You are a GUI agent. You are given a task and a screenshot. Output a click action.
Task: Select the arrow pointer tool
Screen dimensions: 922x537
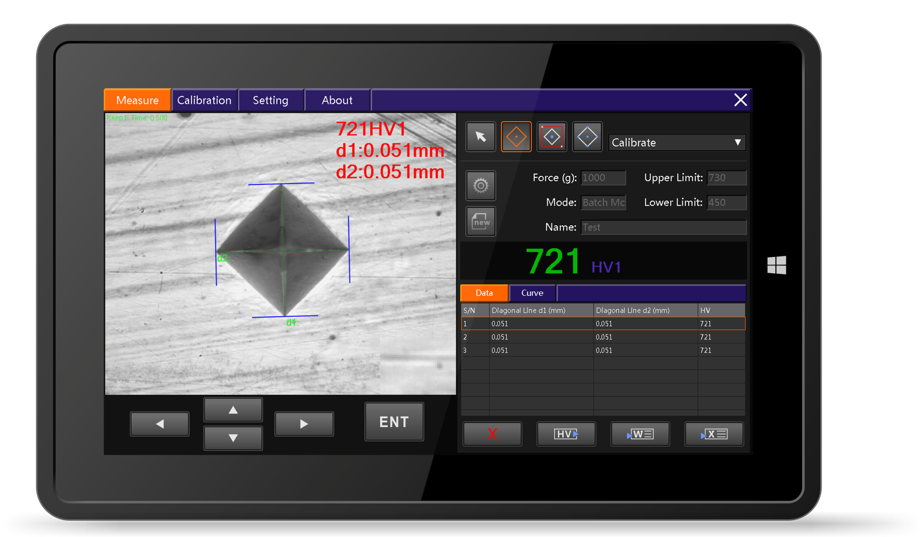click(481, 137)
